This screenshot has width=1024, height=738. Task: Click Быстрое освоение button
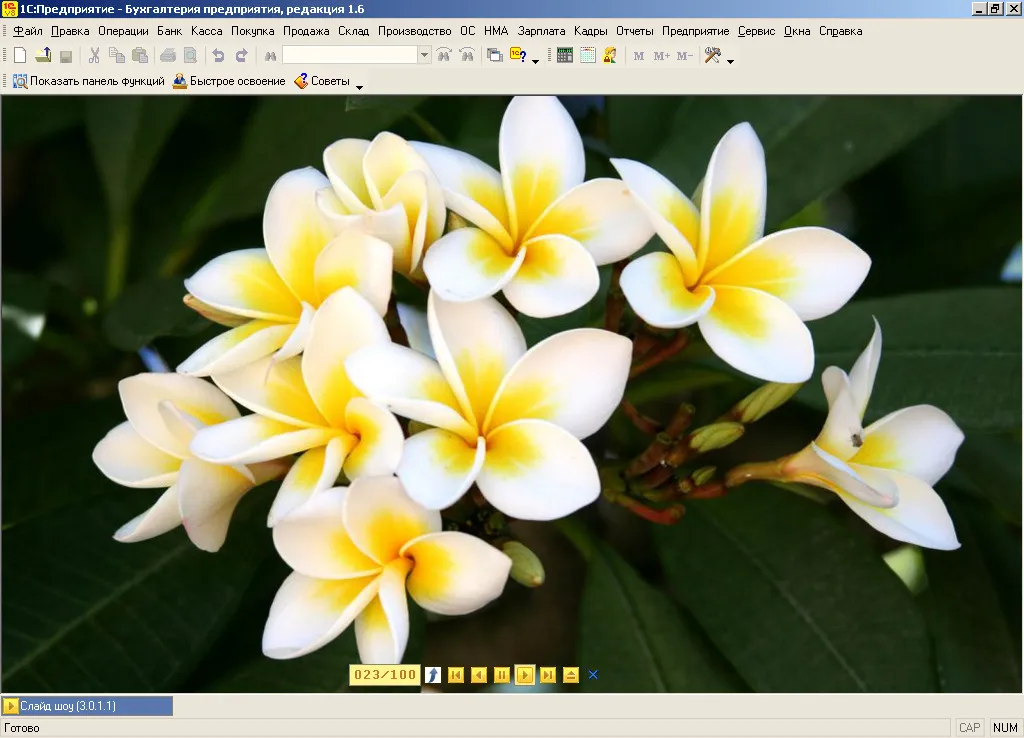[229, 81]
